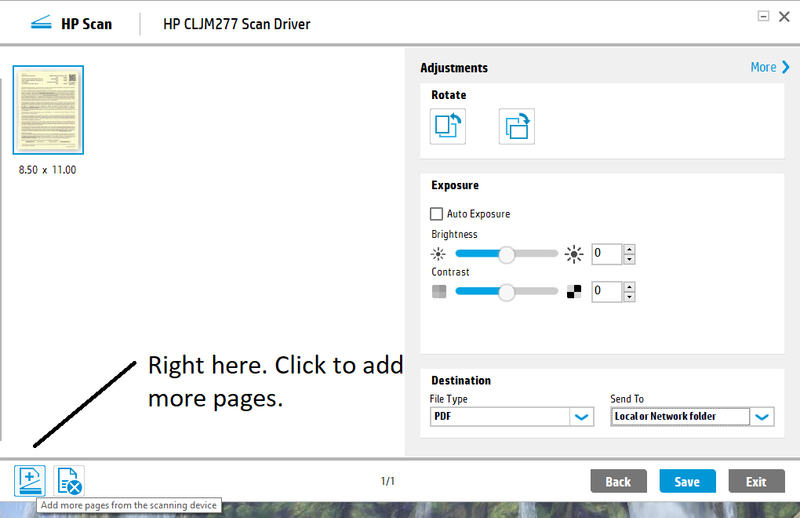Screen dimensions: 800x518
Task: Click the high brightness sun icon
Action: tap(573, 254)
